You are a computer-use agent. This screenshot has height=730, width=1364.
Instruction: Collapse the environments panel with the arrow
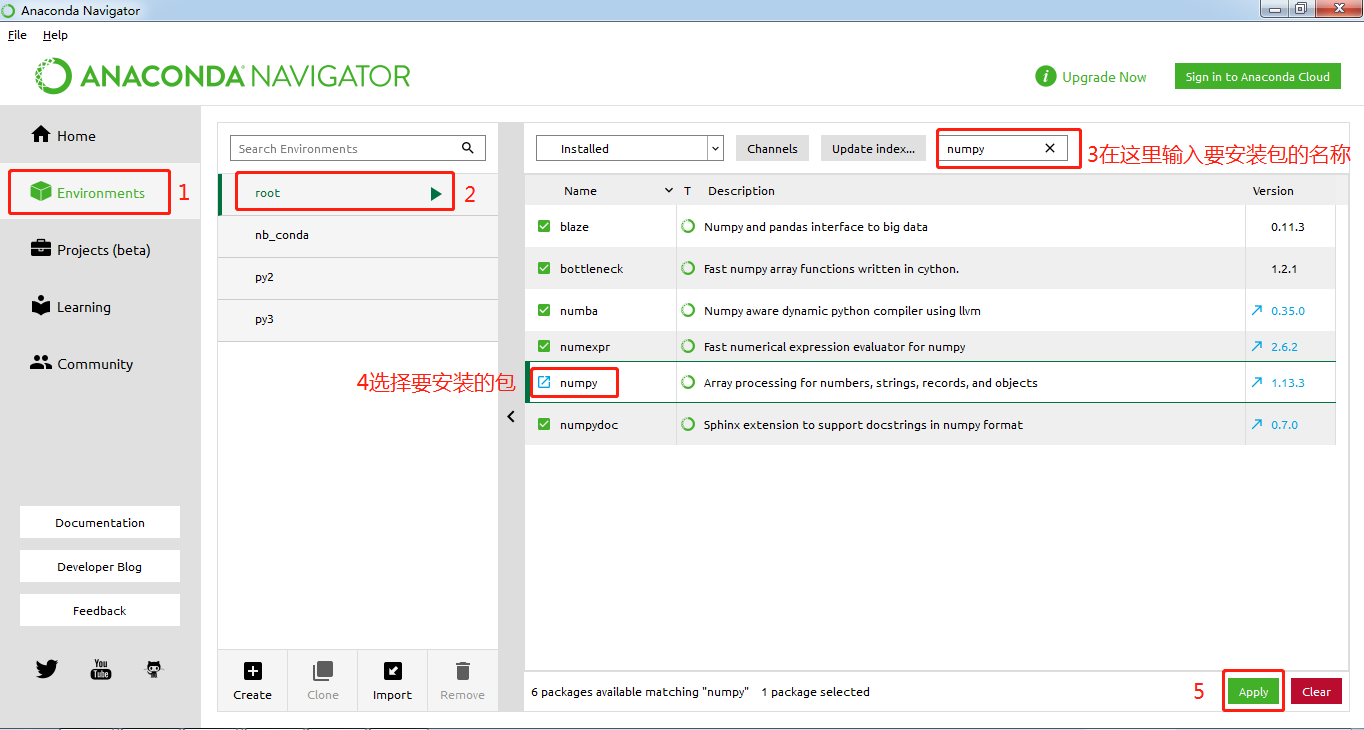[x=511, y=417]
